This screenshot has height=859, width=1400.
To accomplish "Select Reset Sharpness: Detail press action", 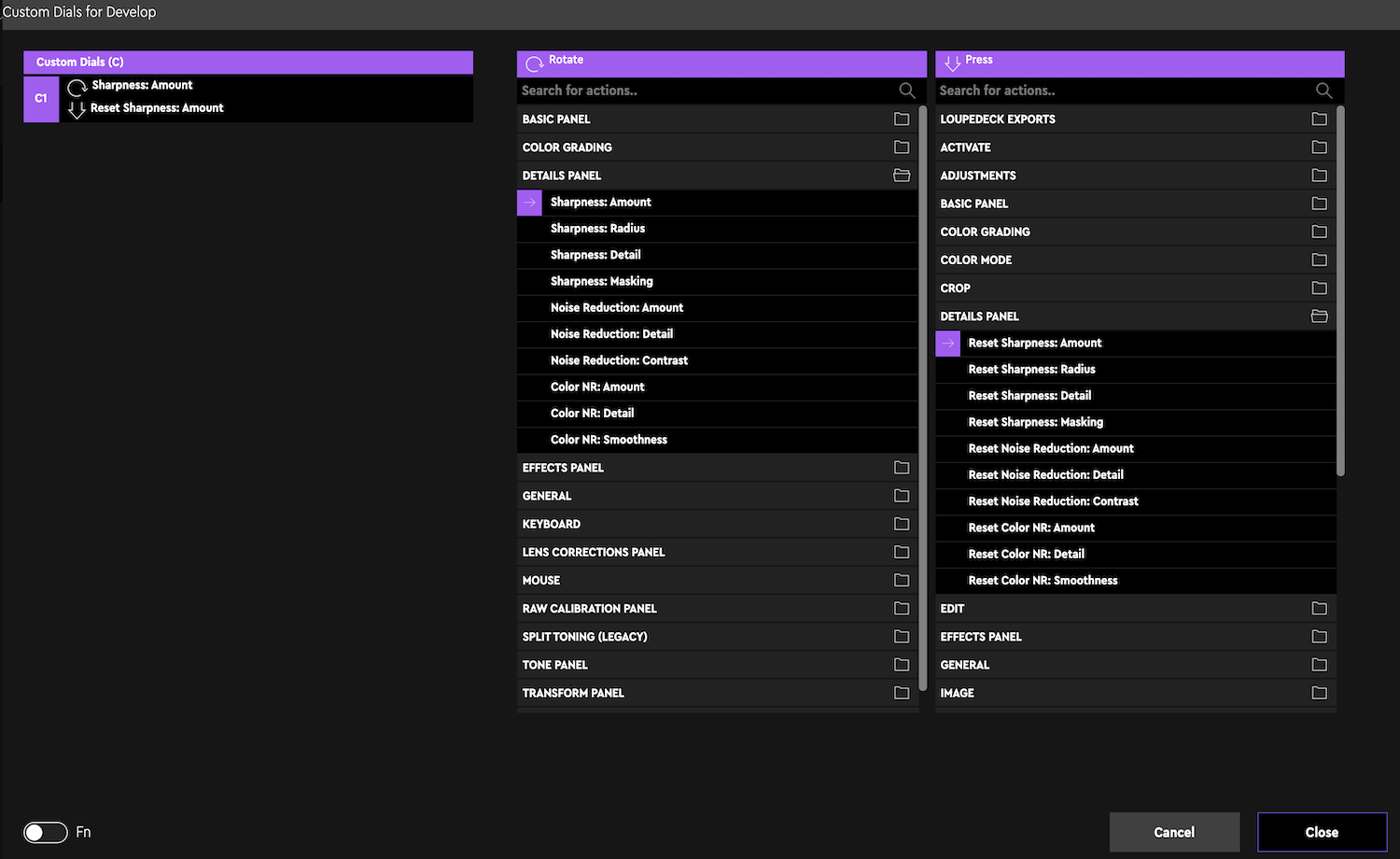I will pyautogui.click(x=1135, y=396).
